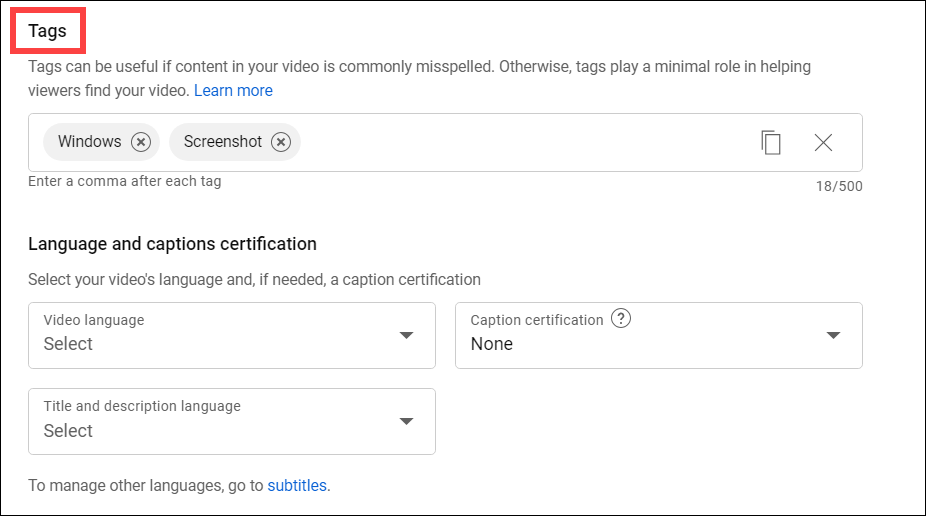The height and width of the screenshot is (516, 926).
Task: Remove the Windows tag with its X icon
Action: tap(141, 142)
